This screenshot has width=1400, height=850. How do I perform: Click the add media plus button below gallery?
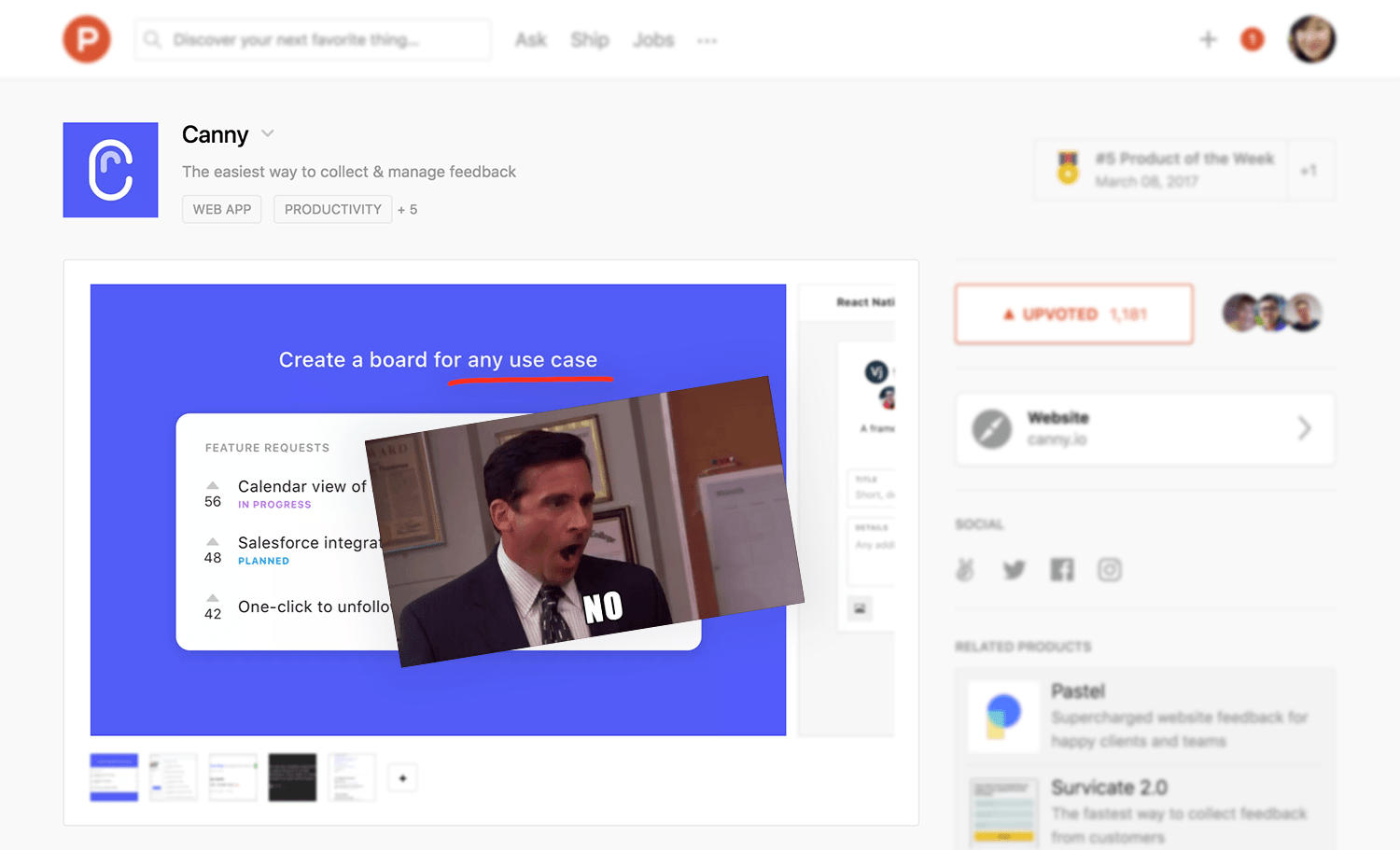pos(402,778)
